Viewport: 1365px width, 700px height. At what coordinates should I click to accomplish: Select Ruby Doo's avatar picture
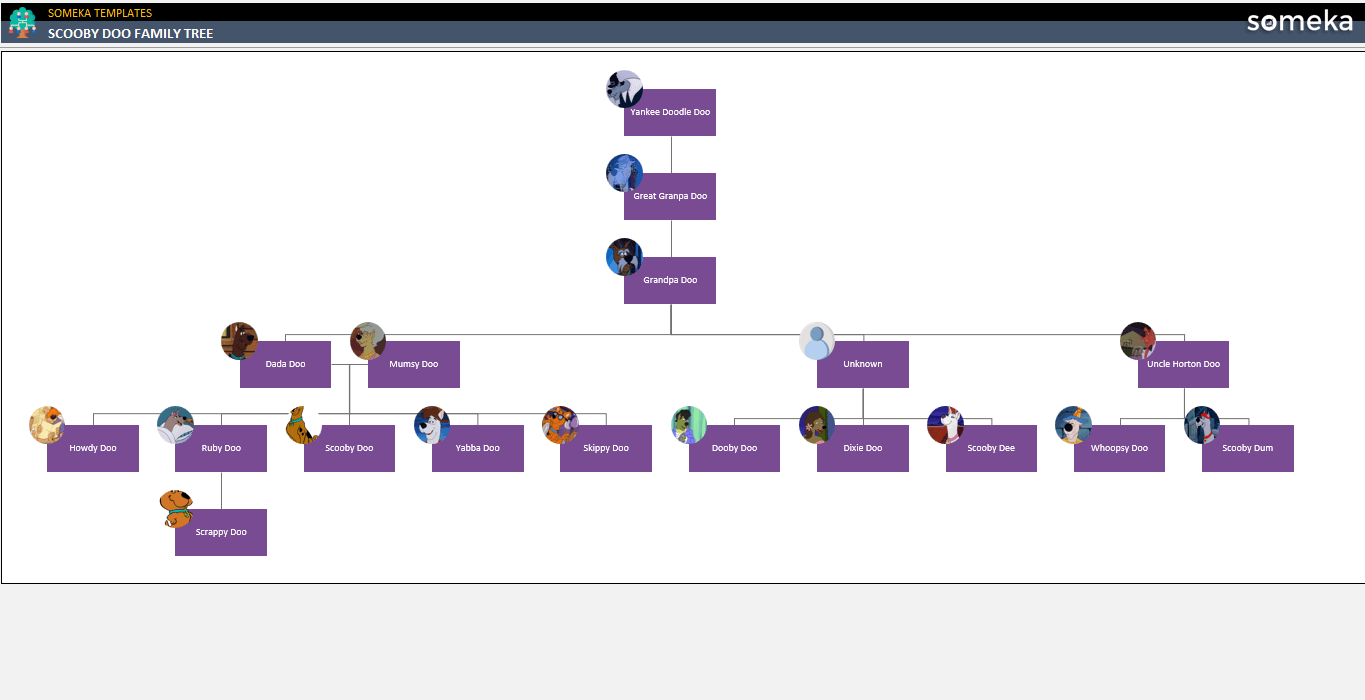pos(175,425)
